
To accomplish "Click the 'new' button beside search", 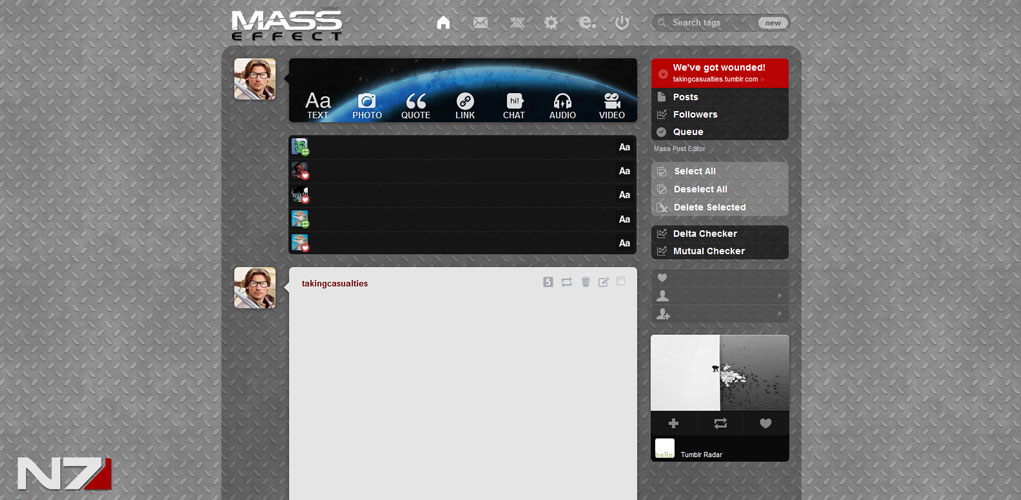I will coord(773,23).
